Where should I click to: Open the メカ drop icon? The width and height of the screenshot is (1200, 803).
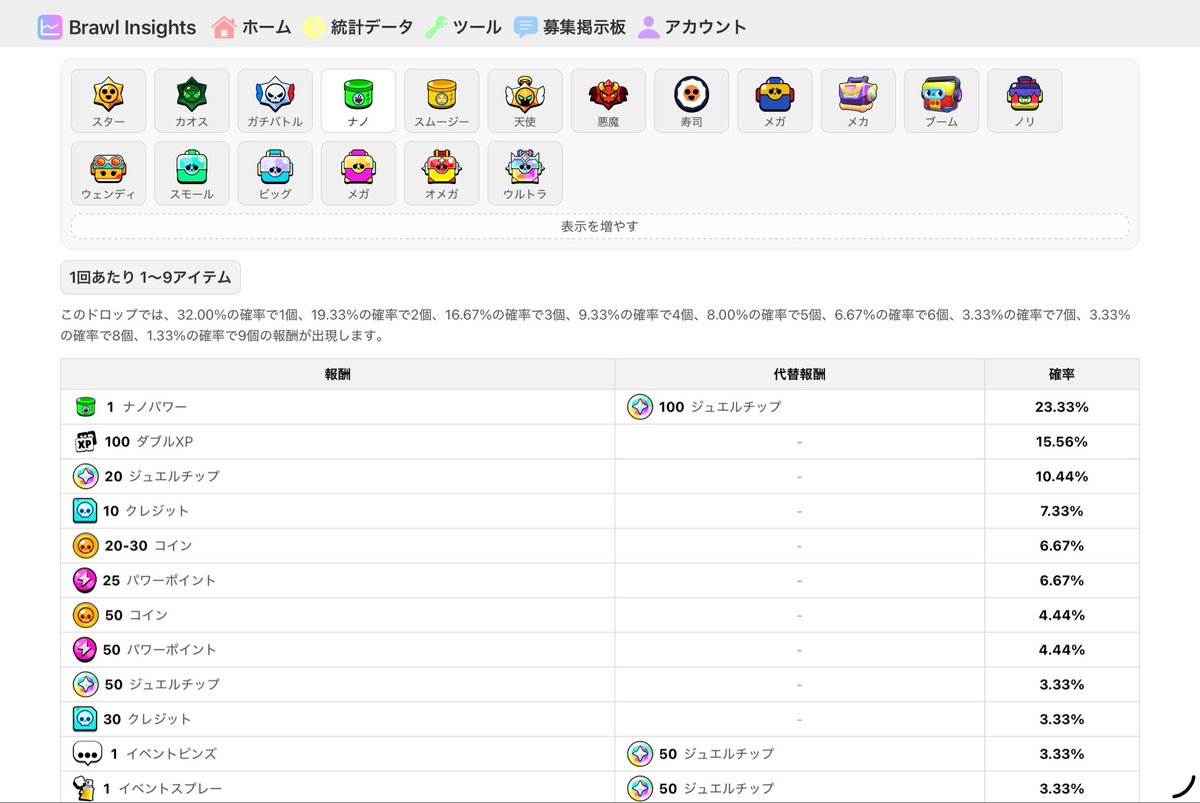point(858,100)
